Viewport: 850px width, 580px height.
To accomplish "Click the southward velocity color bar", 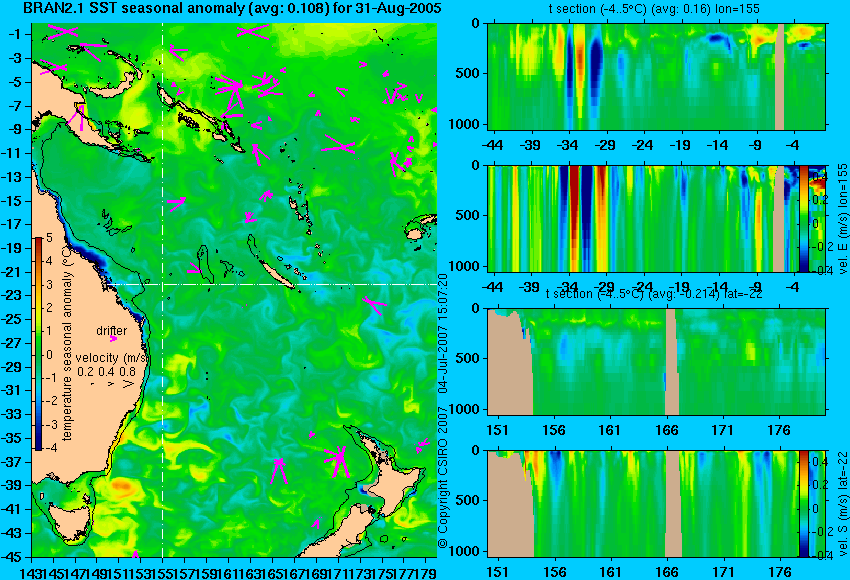I will (x=803, y=504).
